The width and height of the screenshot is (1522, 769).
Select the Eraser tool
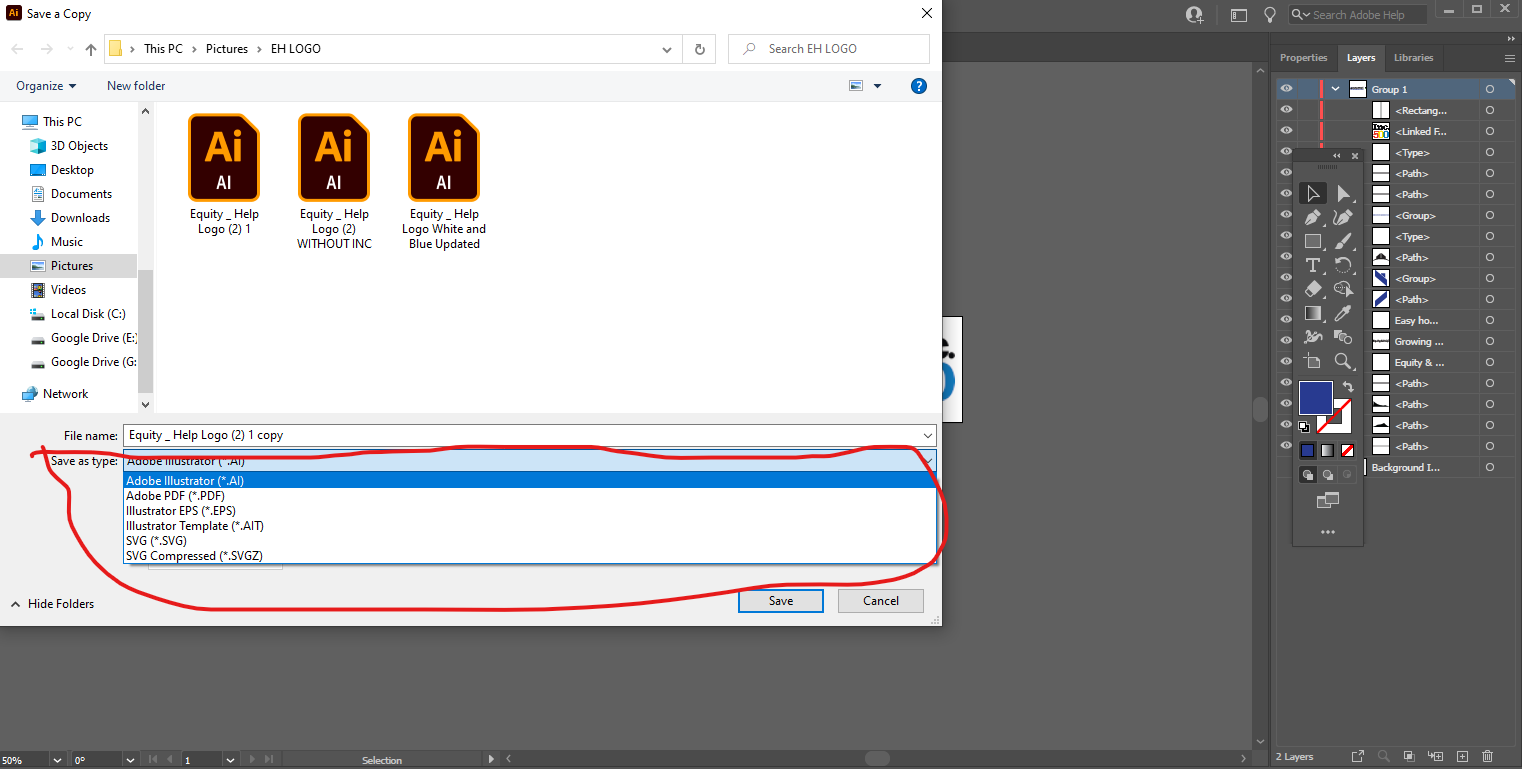(x=1313, y=289)
